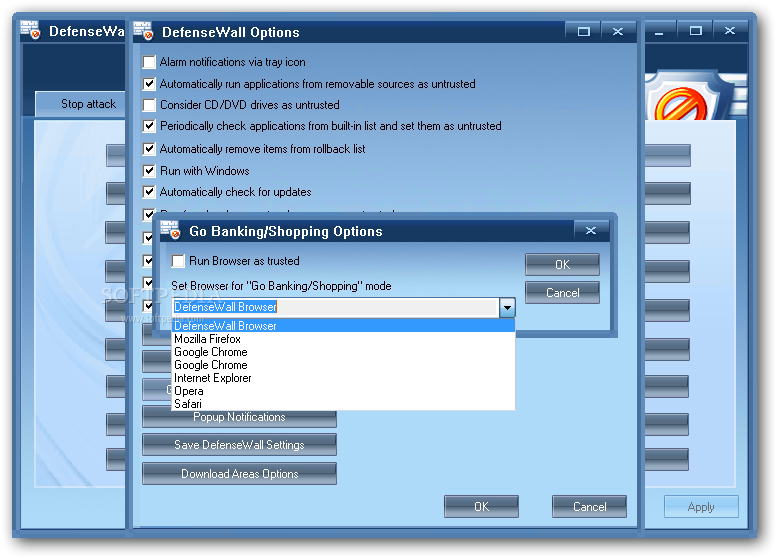This screenshot has width=777, height=558.
Task: Check Run Browser as trusted
Action: pyautogui.click(x=178, y=261)
